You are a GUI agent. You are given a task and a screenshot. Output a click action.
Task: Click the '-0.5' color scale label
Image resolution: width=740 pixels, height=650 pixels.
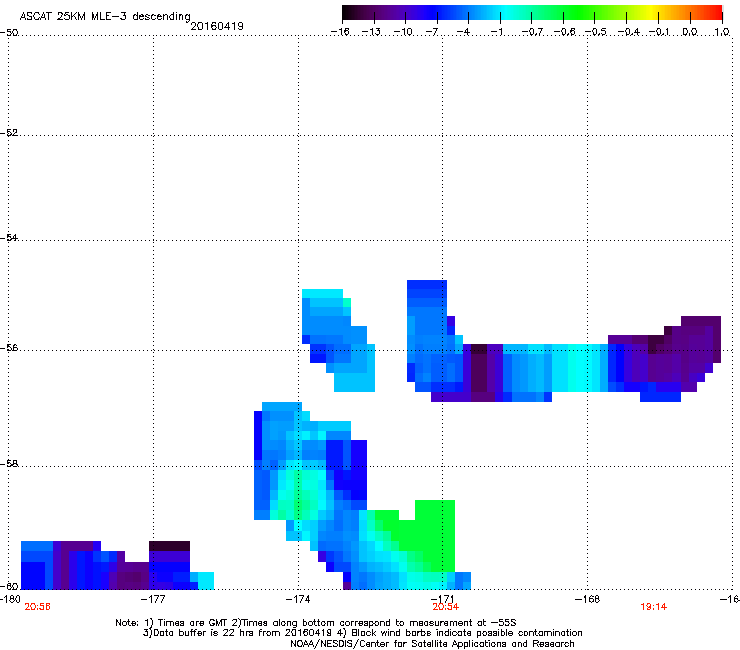point(596,32)
